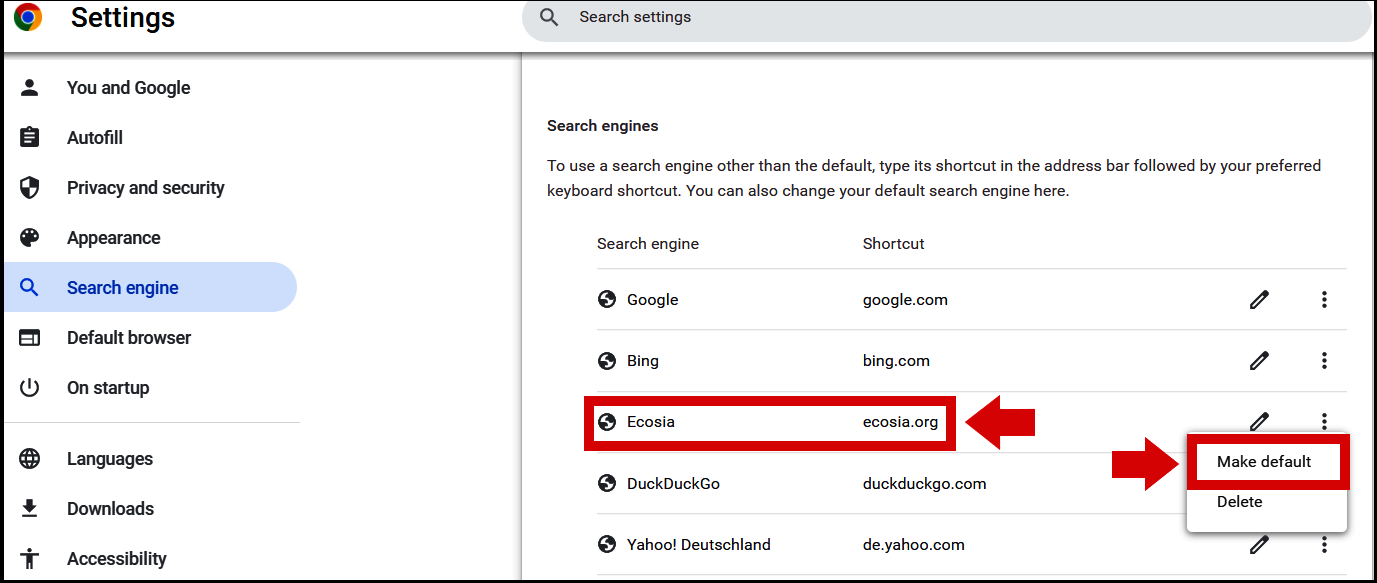Open the three-dot menu for Bing

click(1324, 360)
